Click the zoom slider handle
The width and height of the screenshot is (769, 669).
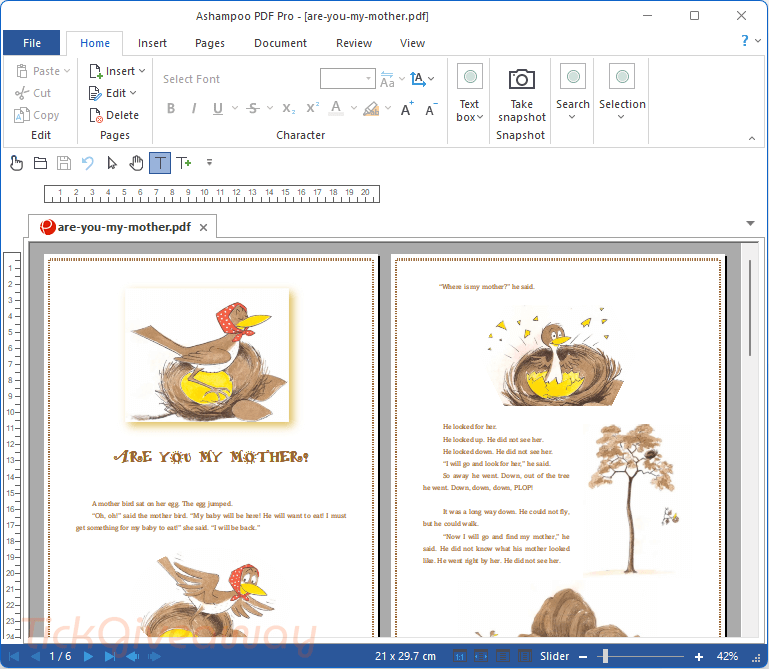point(605,656)
